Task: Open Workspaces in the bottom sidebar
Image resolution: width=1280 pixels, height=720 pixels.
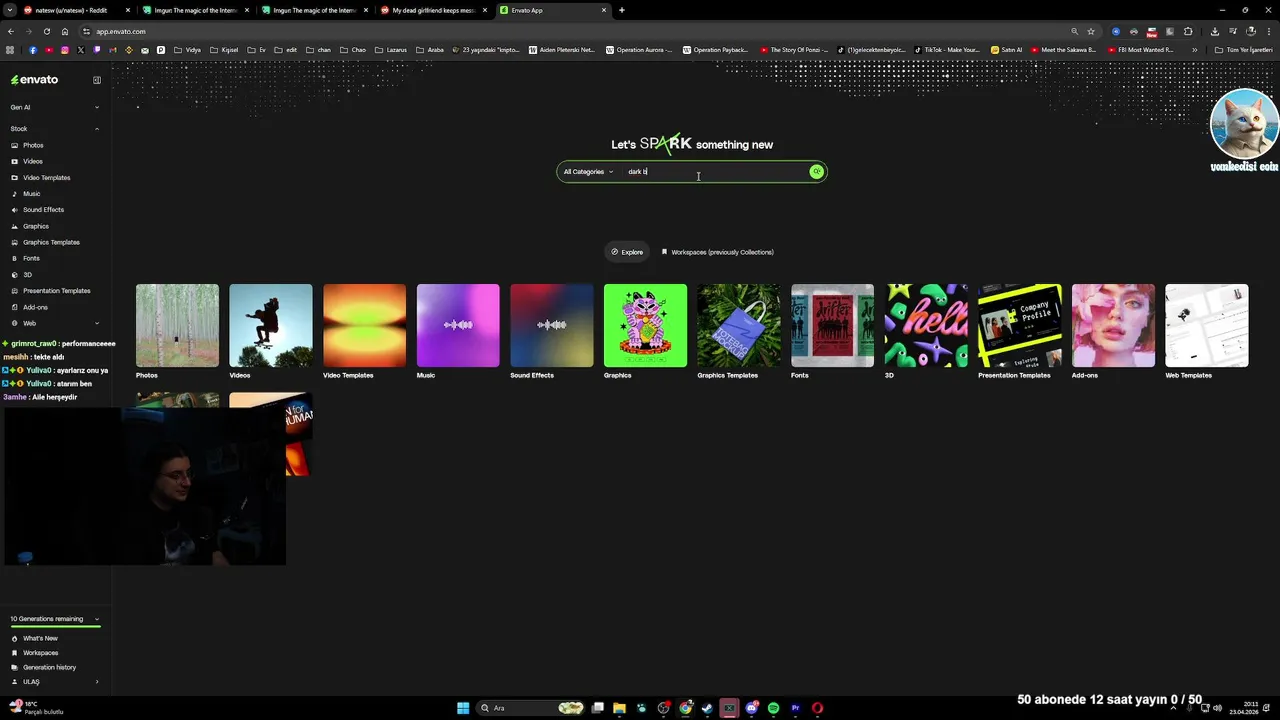Action: 34,653
